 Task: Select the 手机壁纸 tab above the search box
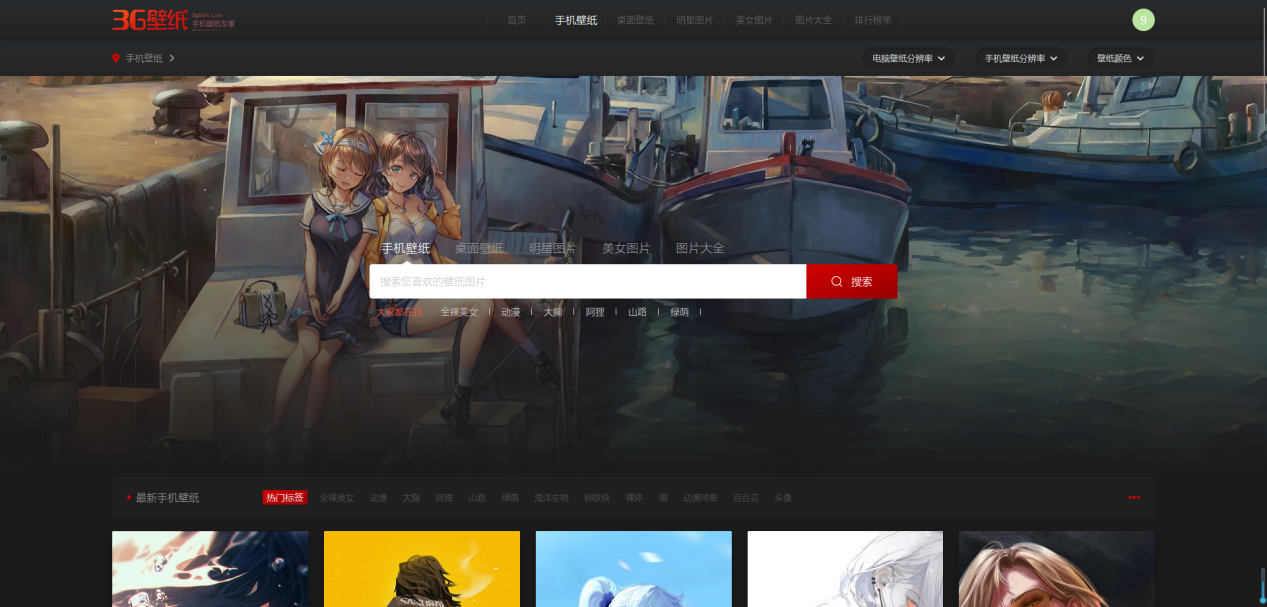click(x=405, y=248)
